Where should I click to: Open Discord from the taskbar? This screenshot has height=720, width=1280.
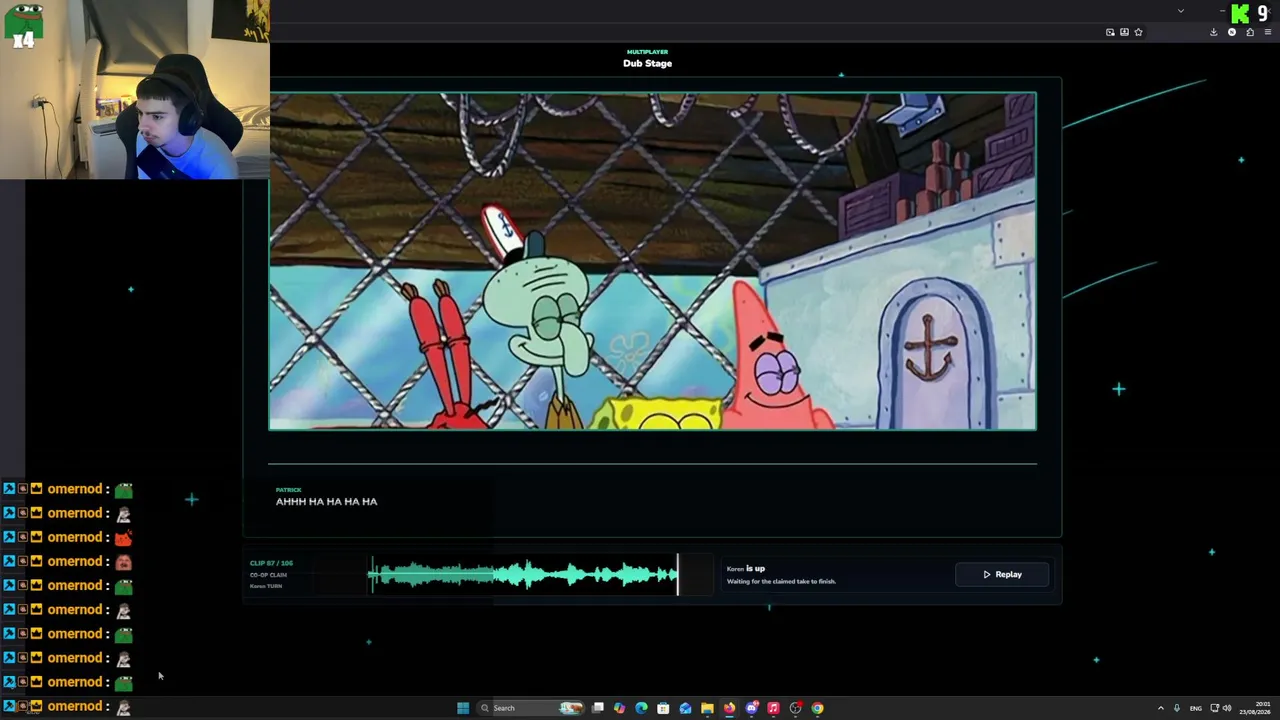coord(751,708)
